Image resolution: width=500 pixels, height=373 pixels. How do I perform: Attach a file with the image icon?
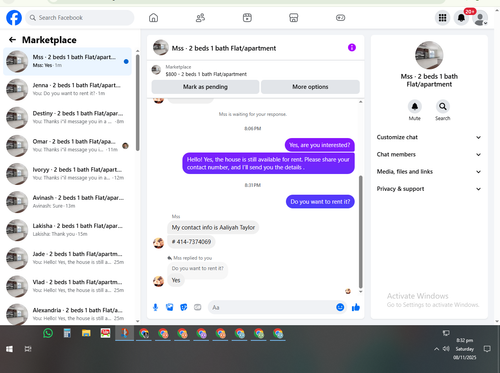(170, 307)
